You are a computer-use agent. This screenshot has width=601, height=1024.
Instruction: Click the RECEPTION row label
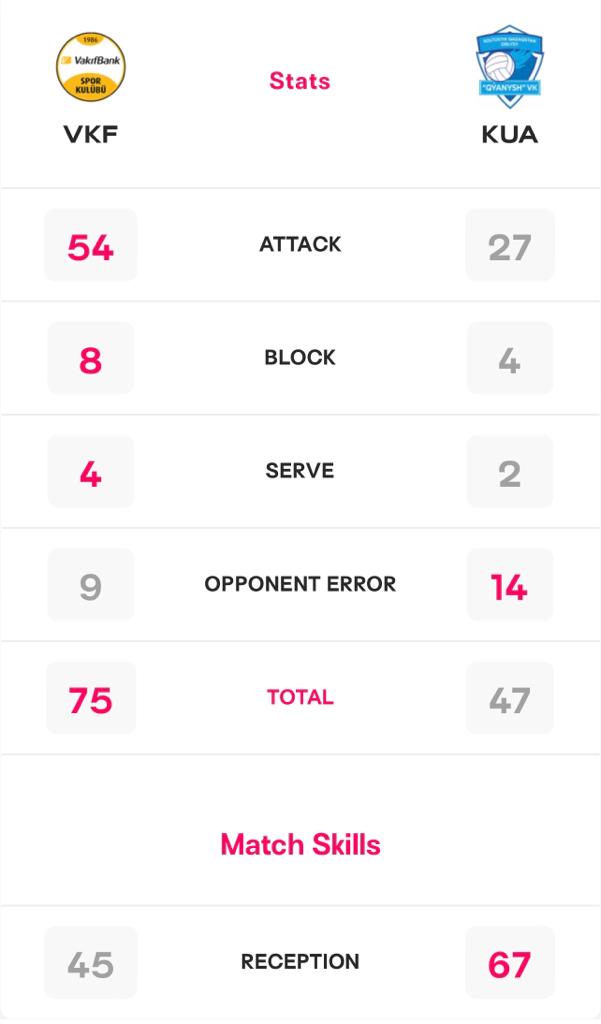point(300,961)
